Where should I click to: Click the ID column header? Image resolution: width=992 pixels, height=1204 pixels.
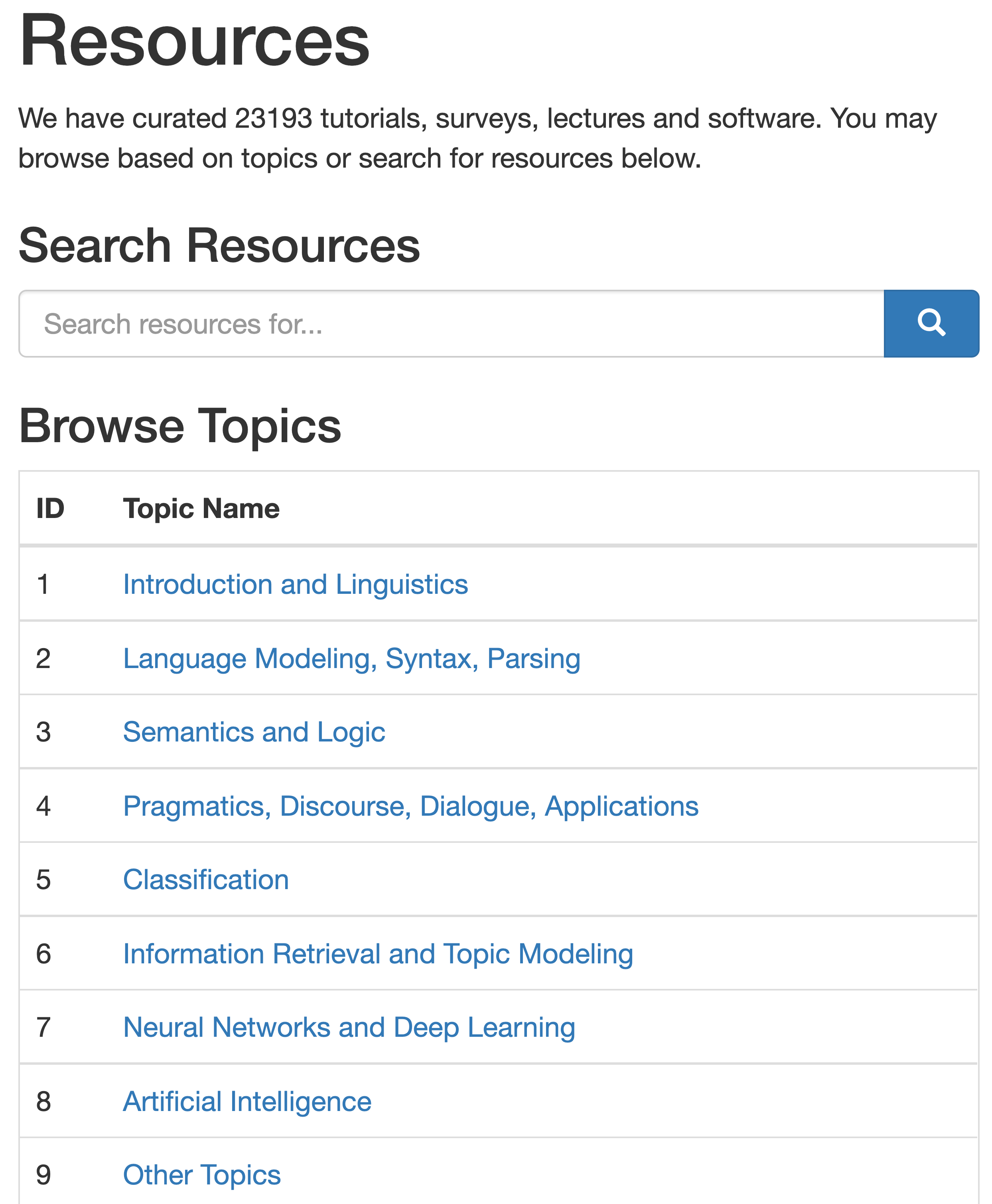click(x=50, y=508)
